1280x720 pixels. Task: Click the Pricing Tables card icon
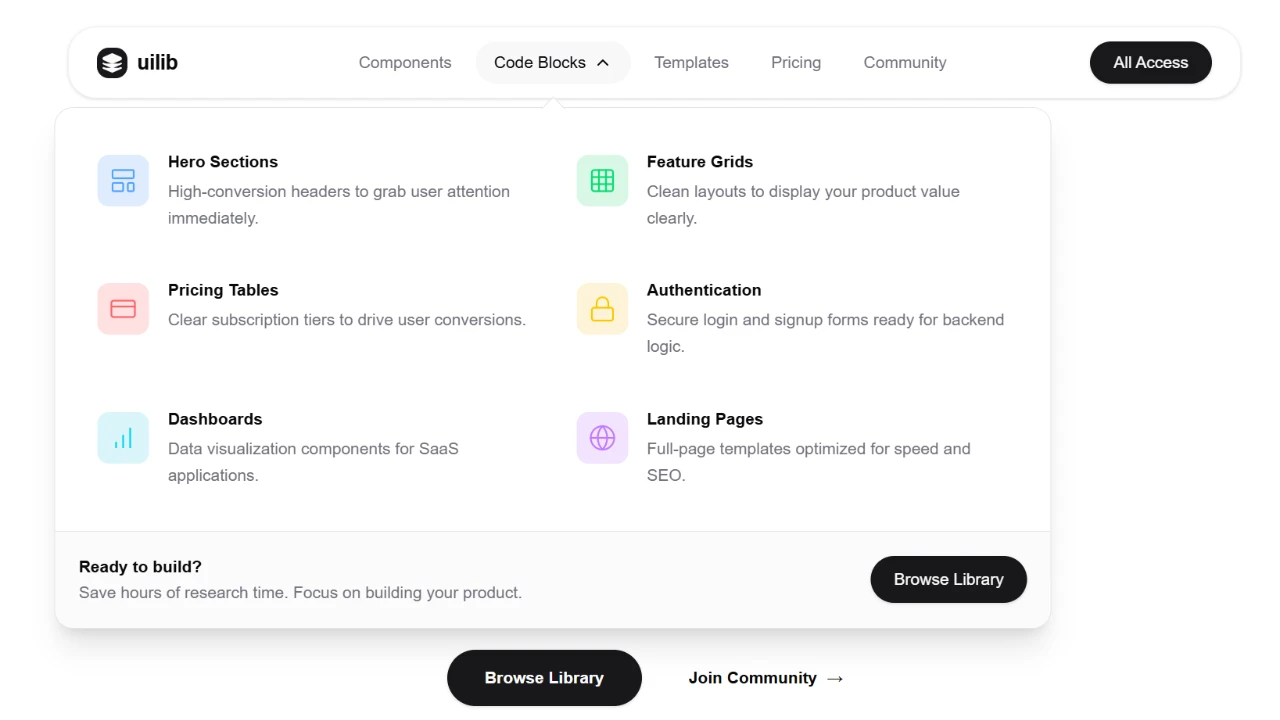[122, 308]
